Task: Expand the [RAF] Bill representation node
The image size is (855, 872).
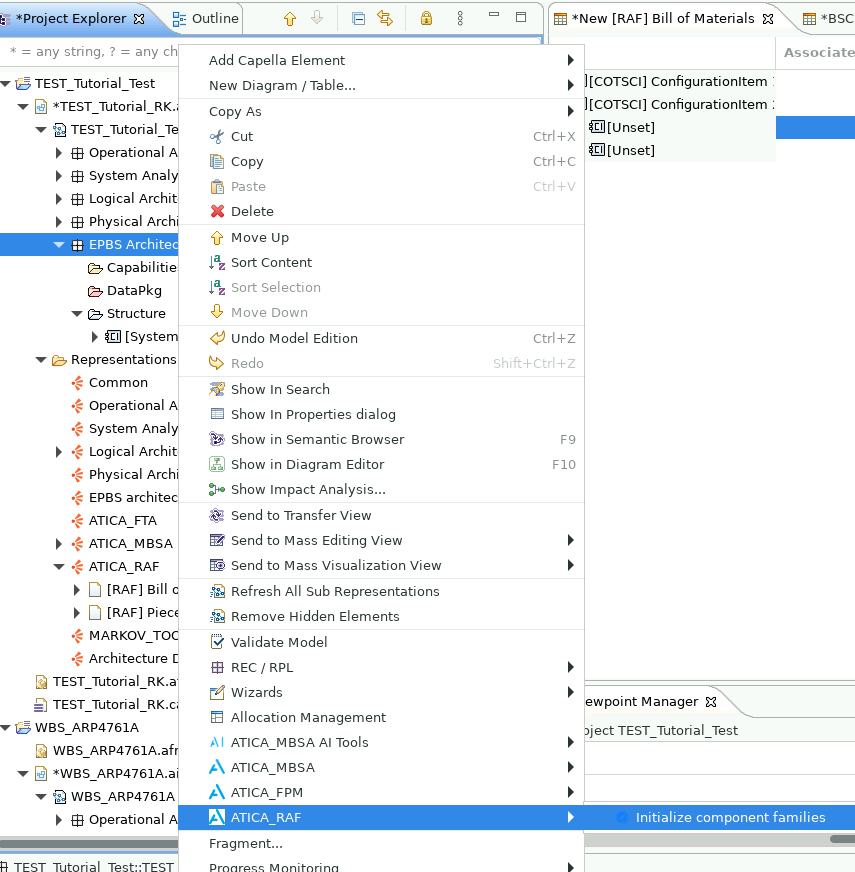Action: click(x=77, y=589)
